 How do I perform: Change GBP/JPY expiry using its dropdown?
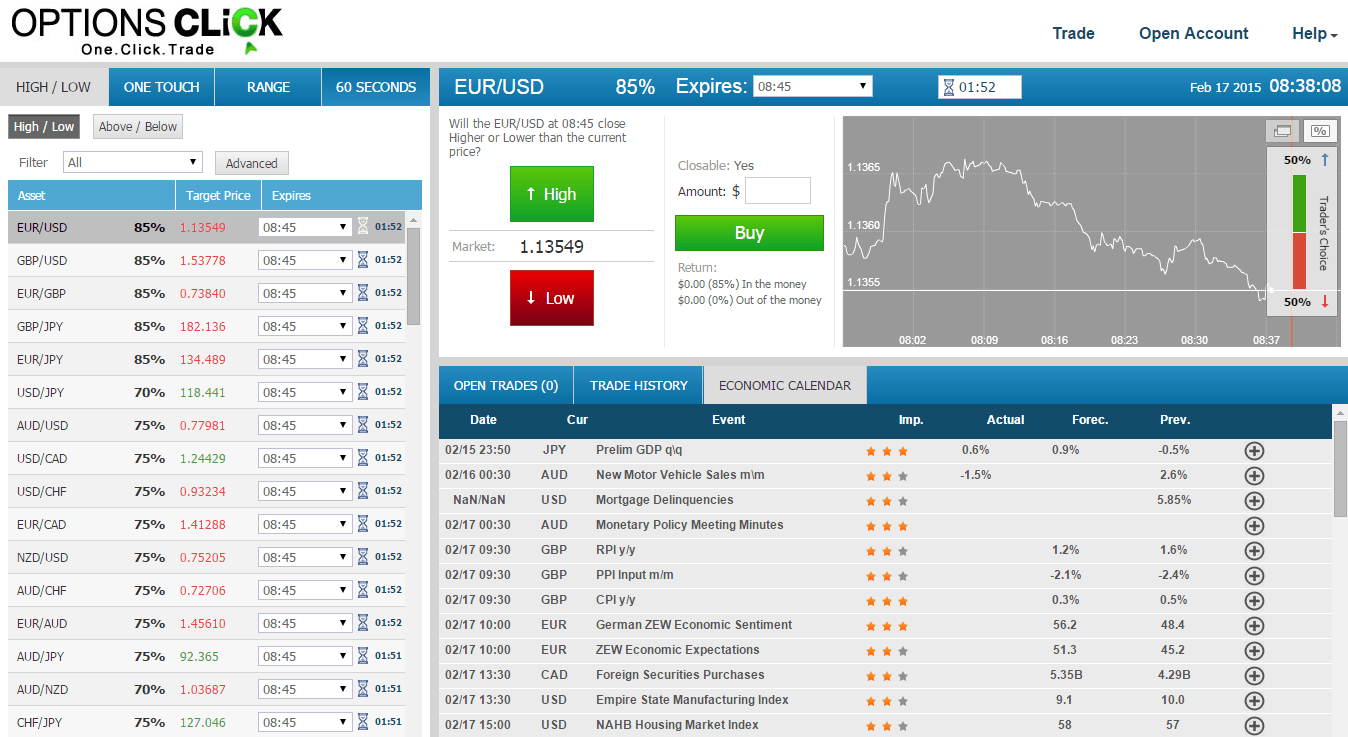coord(305,325)
